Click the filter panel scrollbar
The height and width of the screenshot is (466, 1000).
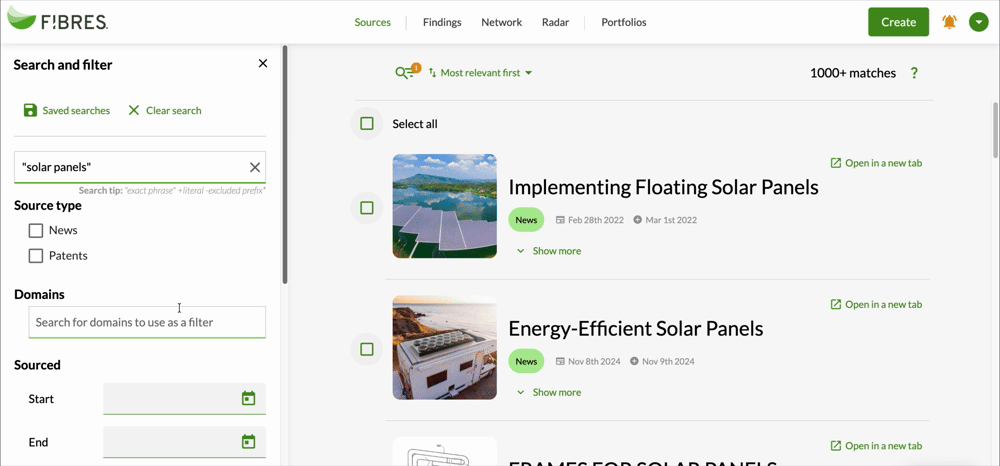click(x=285, y=164)
